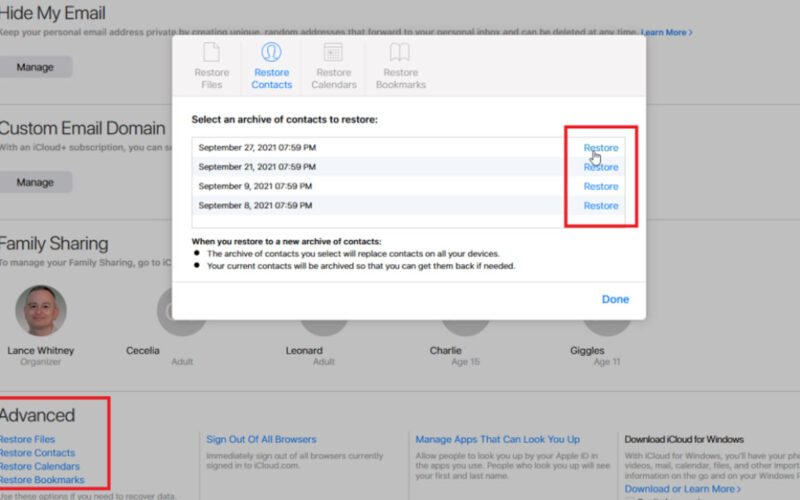800x500 pixels.
Task: Restore the September 8, 2021 archive
Action: click(601, 206)
